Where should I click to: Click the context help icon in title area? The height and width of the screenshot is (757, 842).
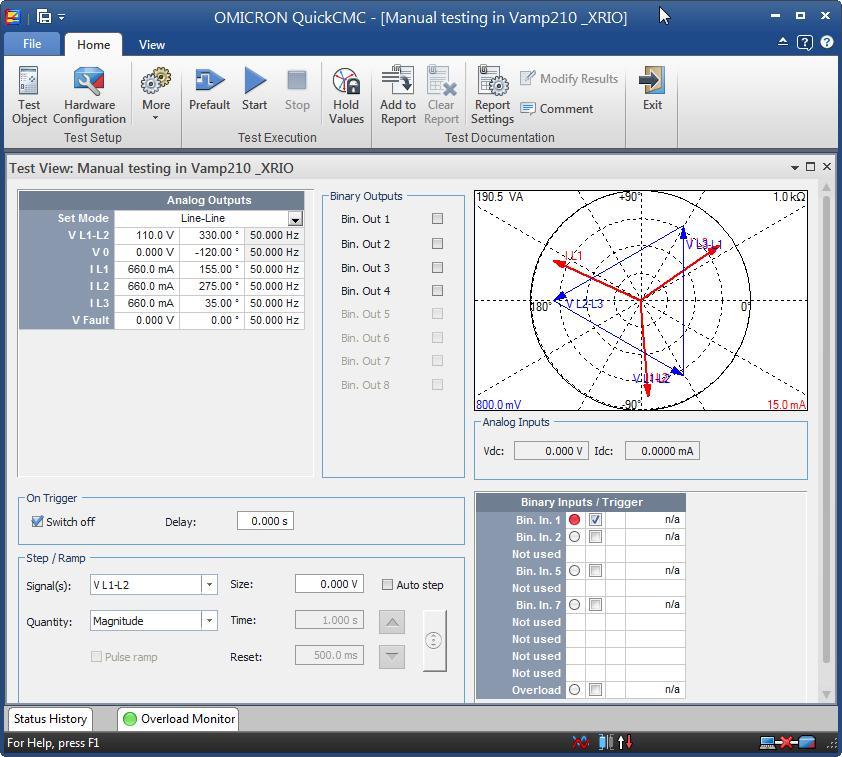804,42
